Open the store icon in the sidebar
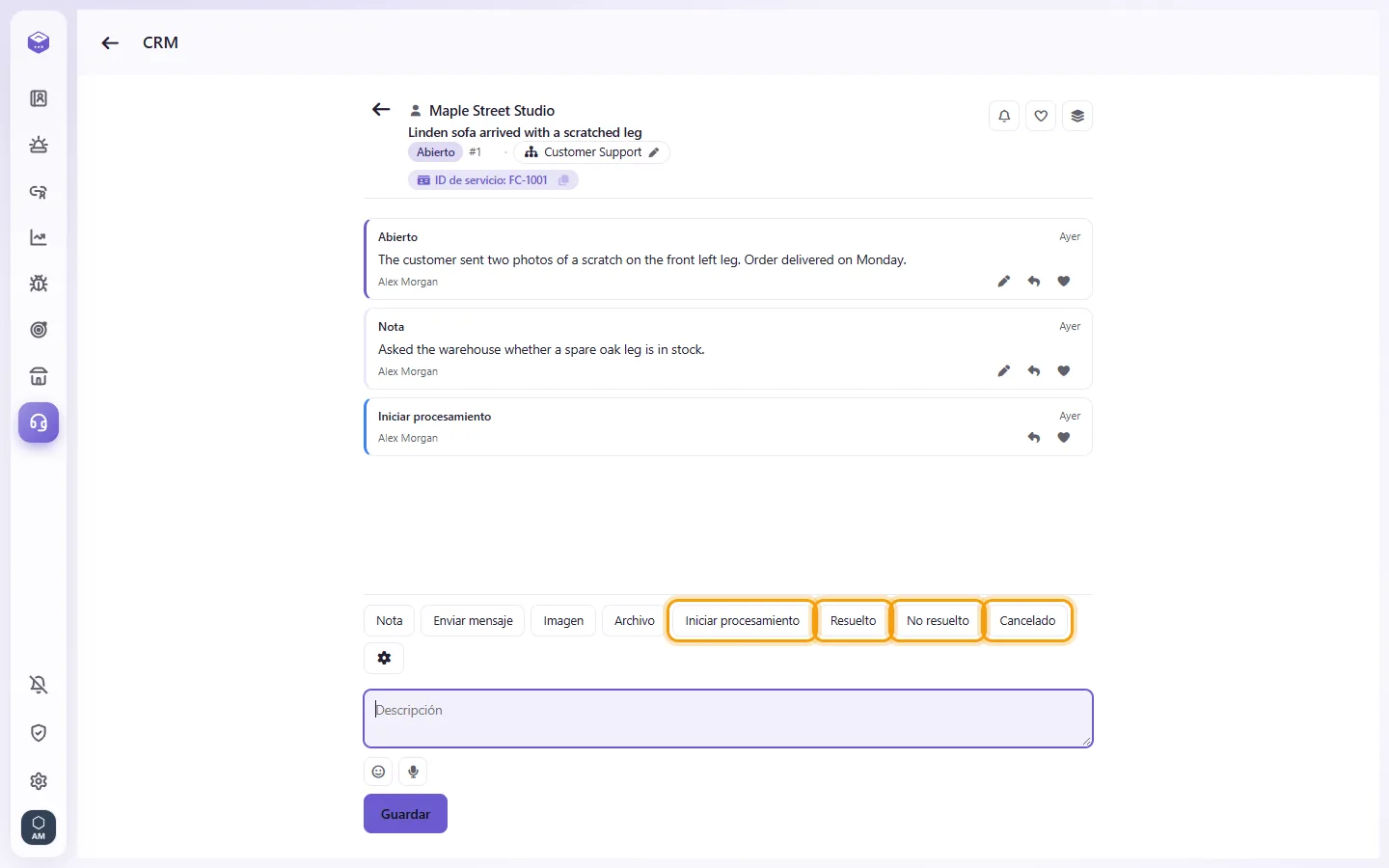Screen dimensions: 1389x868 click(x=39, y=376)
